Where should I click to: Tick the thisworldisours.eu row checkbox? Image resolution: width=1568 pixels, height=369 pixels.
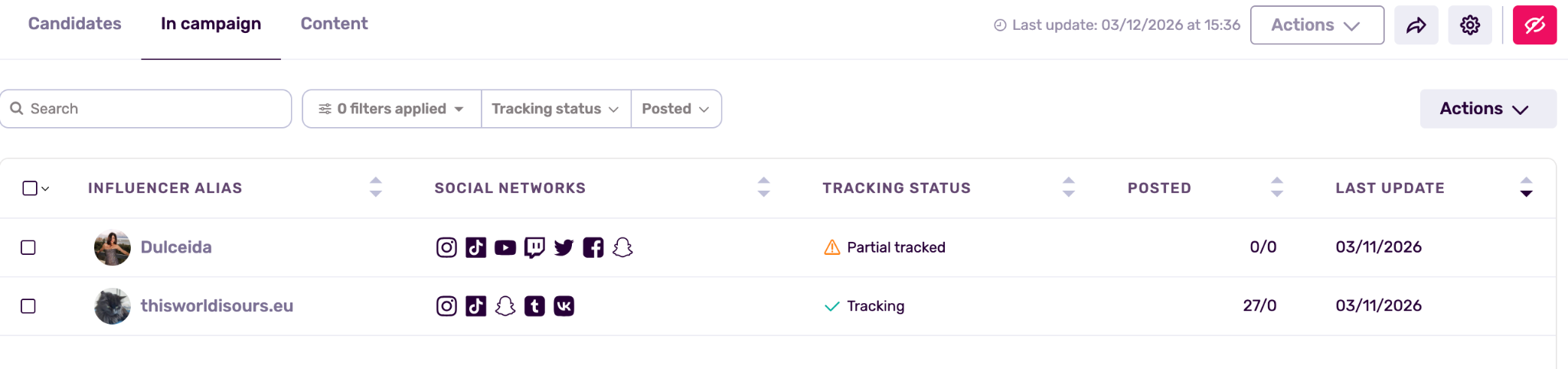pyautogui.click(x=28, y=306)
